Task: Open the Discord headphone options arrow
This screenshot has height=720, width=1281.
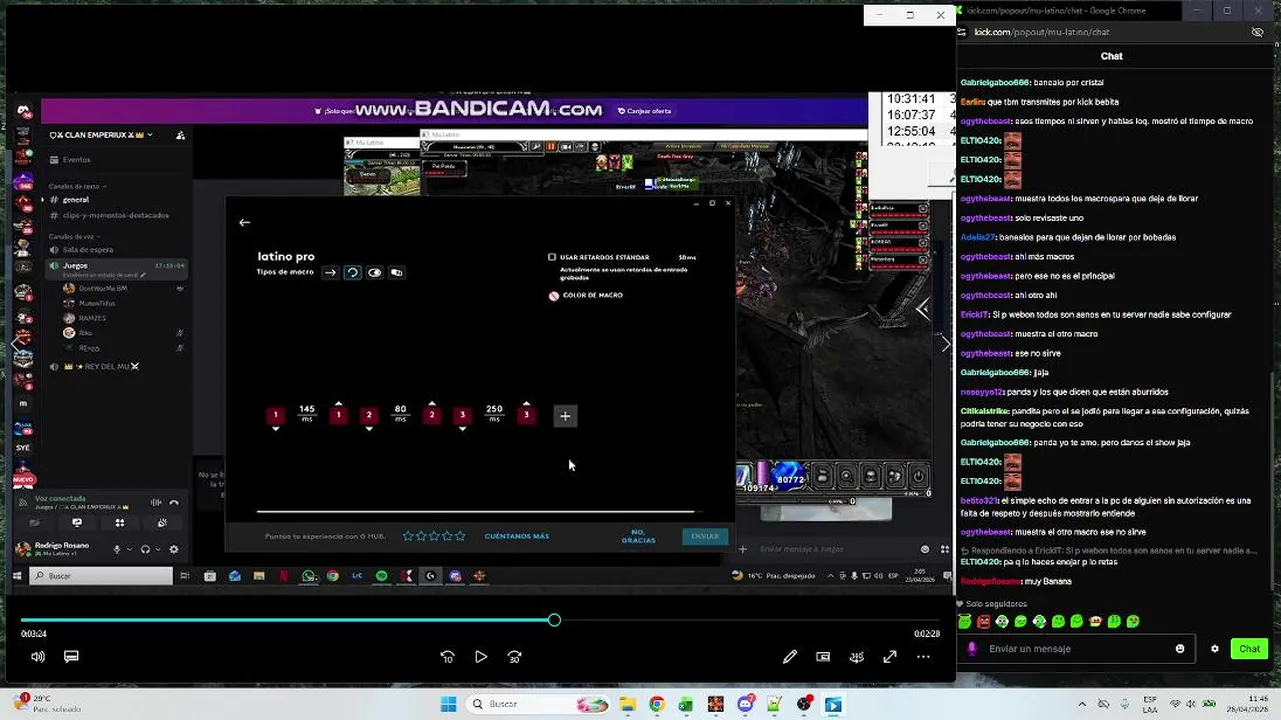Action: (x=158, y=549)
